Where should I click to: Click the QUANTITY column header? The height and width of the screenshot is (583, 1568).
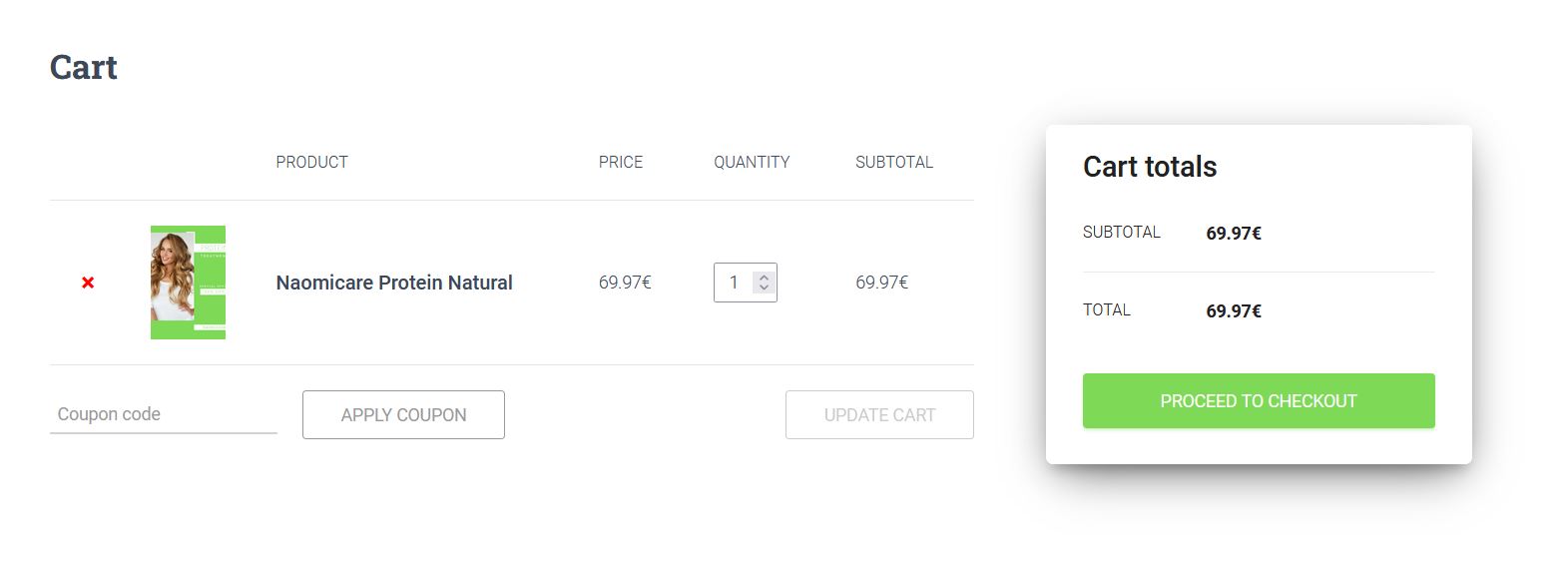click(x=751, y=162)
